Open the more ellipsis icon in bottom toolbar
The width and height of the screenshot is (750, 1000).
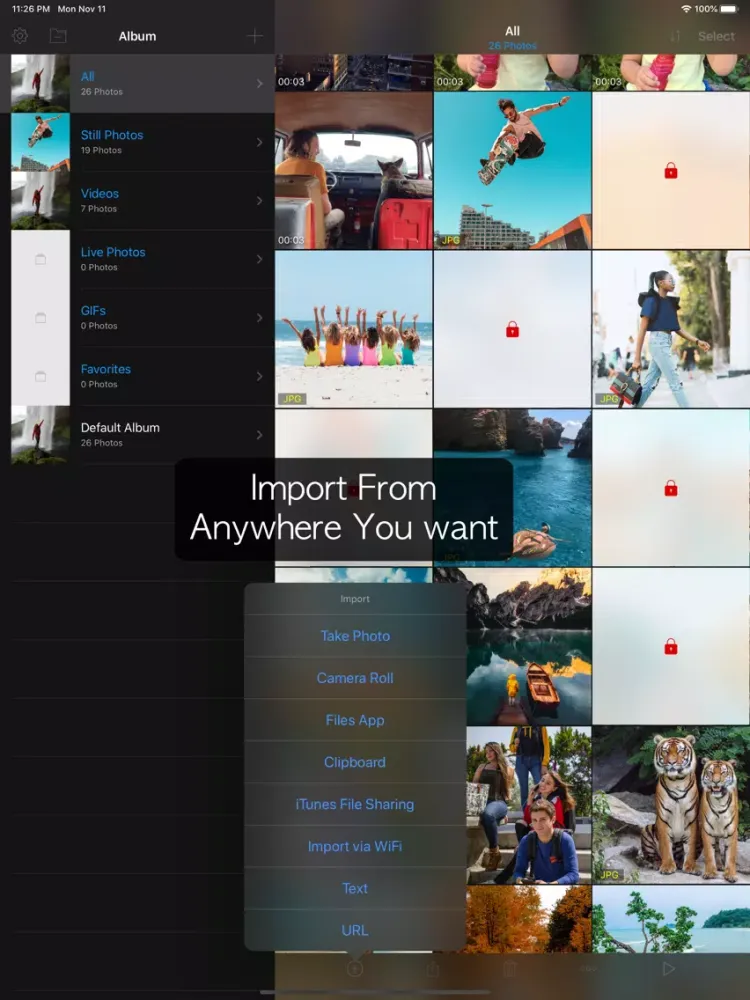(589, 969)
